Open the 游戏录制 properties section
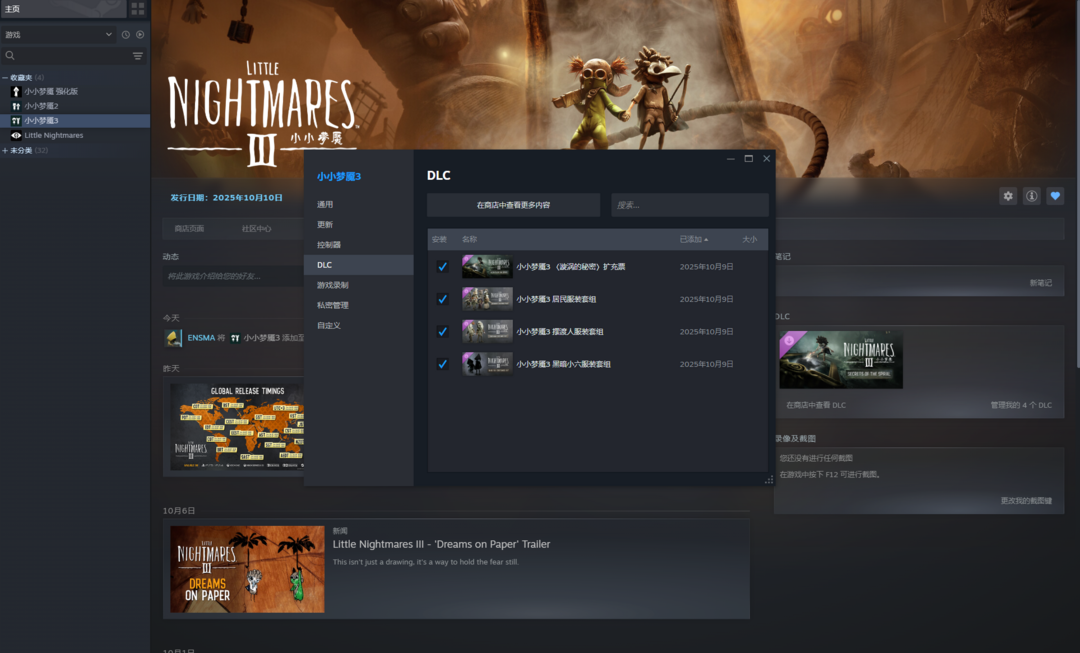Image resolution: width=1080 pixels, height=653 pixels. point(333,285)
